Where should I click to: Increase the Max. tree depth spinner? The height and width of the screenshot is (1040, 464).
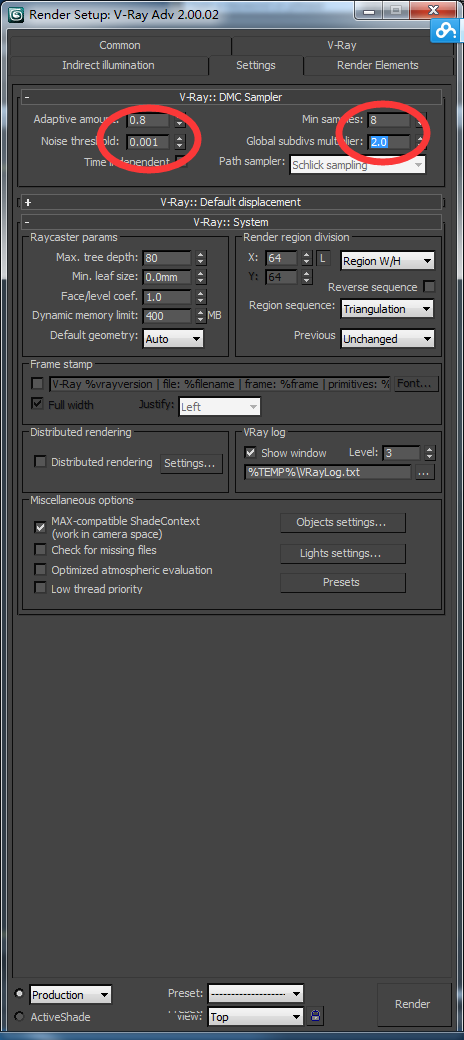[201, 254]
